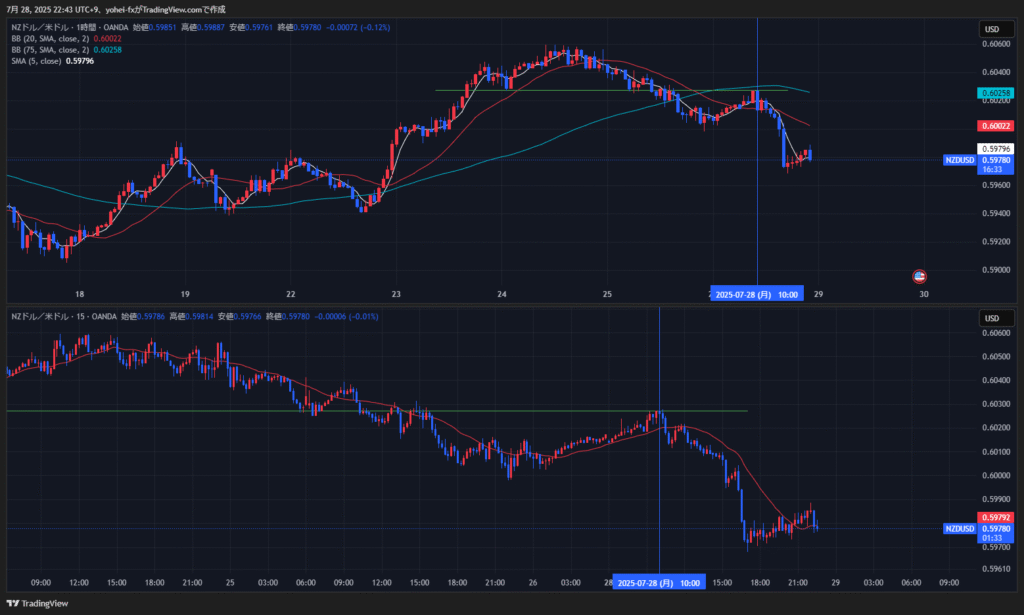Click the US flag economic event icon
This screenshot has width=1024, height=615.
click(919, 276)
